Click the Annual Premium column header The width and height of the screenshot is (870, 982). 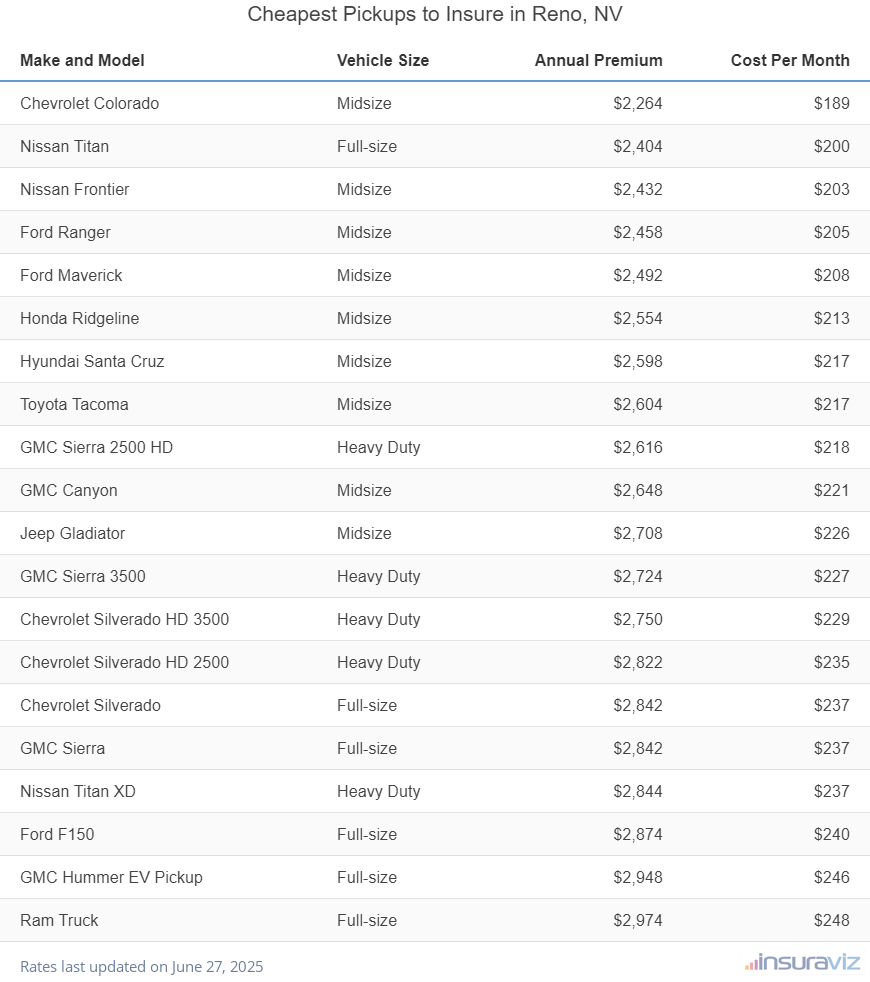click(x=598, y=60)
